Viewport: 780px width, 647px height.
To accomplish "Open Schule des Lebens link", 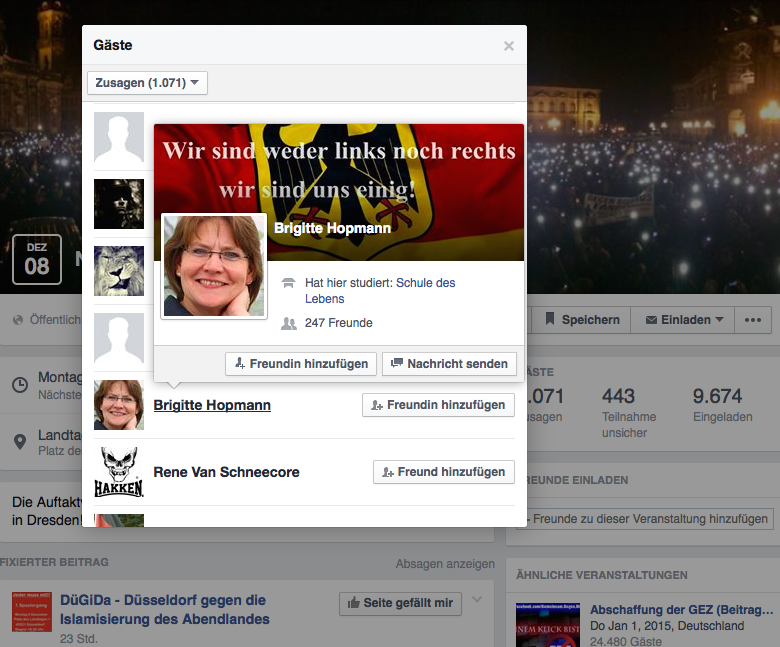I will point(380,290).
